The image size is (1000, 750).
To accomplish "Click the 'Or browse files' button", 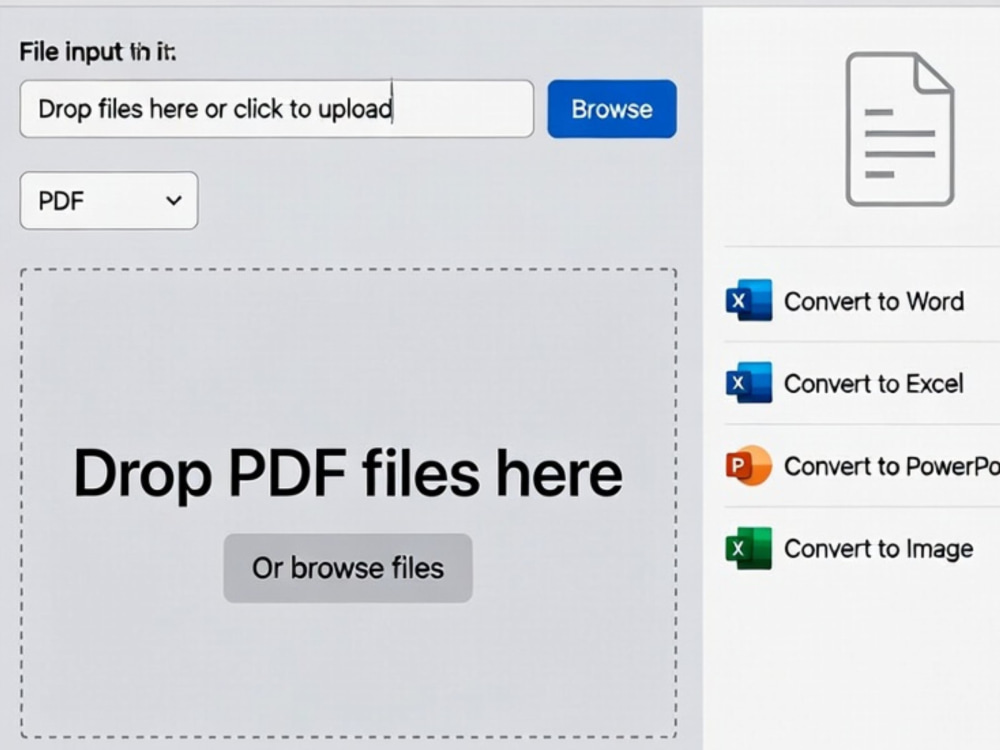I will [x=348, y=568].
